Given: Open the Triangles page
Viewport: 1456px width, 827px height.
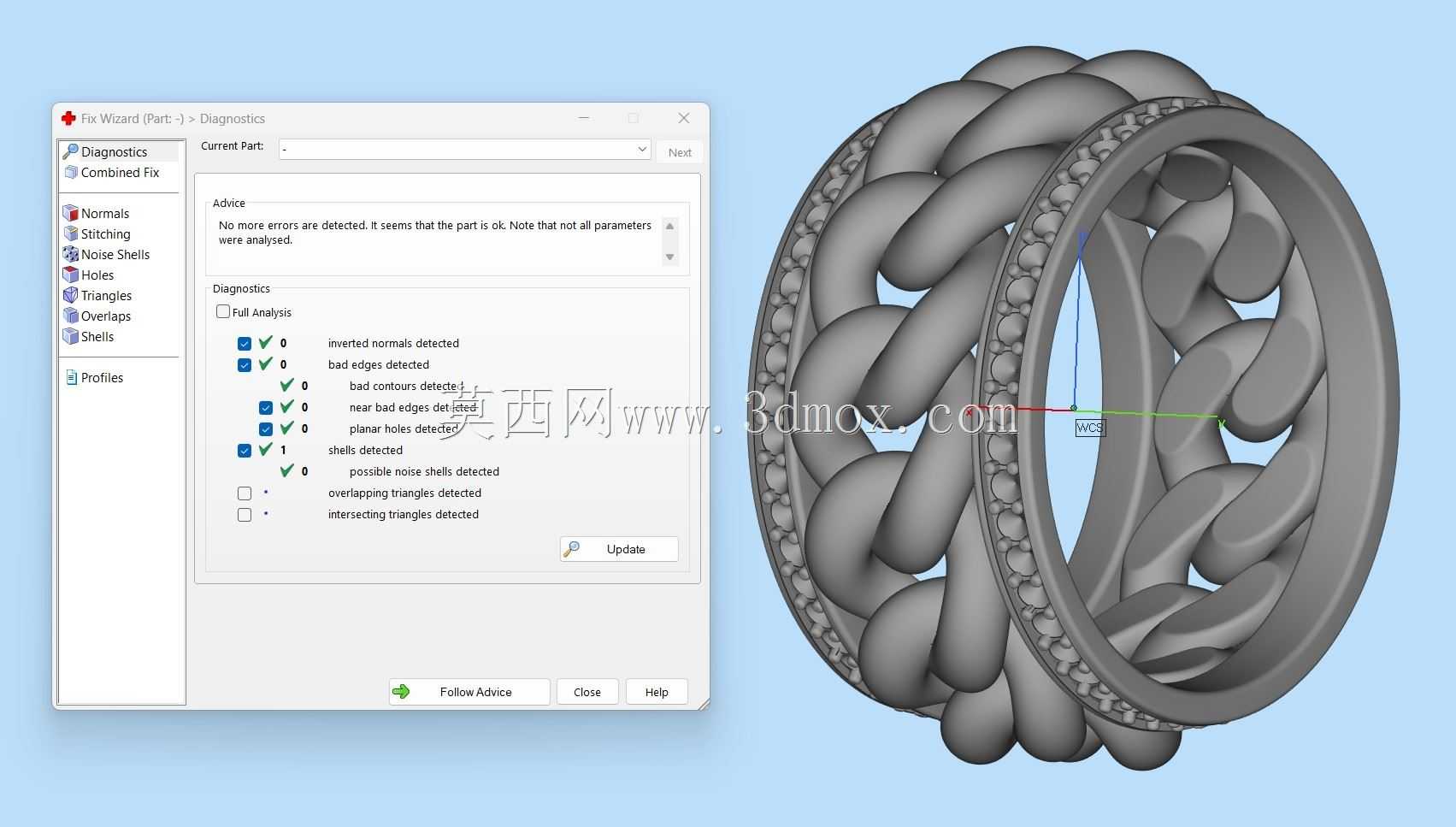Looking at the screenshot, I should 107,295.
